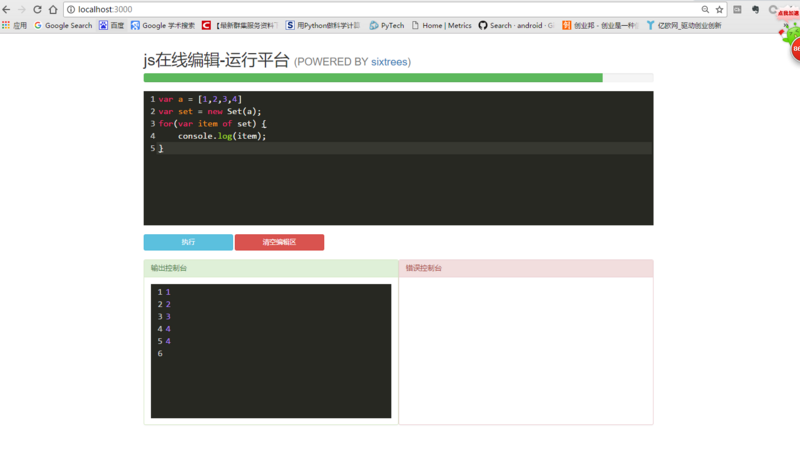Reload the page with refresh icon
This screenshot has height=463, width=800.
[37, 9]
